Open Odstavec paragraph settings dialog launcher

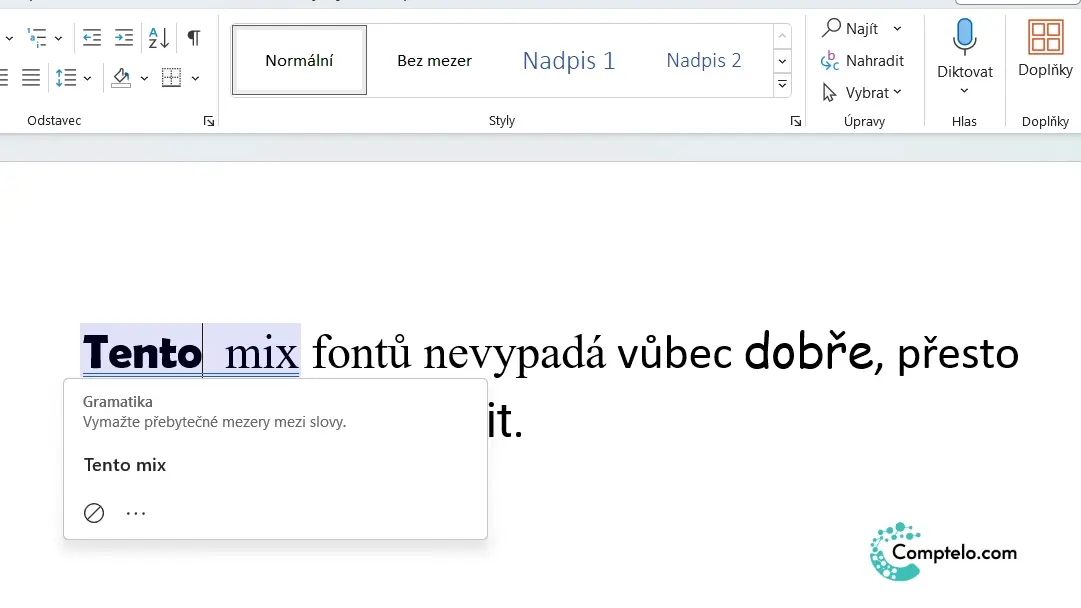pos(209,121)
